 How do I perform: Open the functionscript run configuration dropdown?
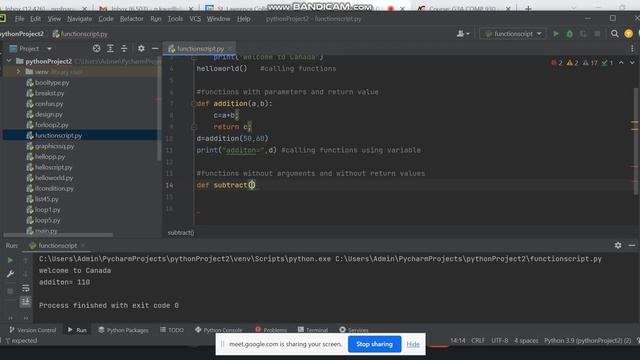point(513,34)
